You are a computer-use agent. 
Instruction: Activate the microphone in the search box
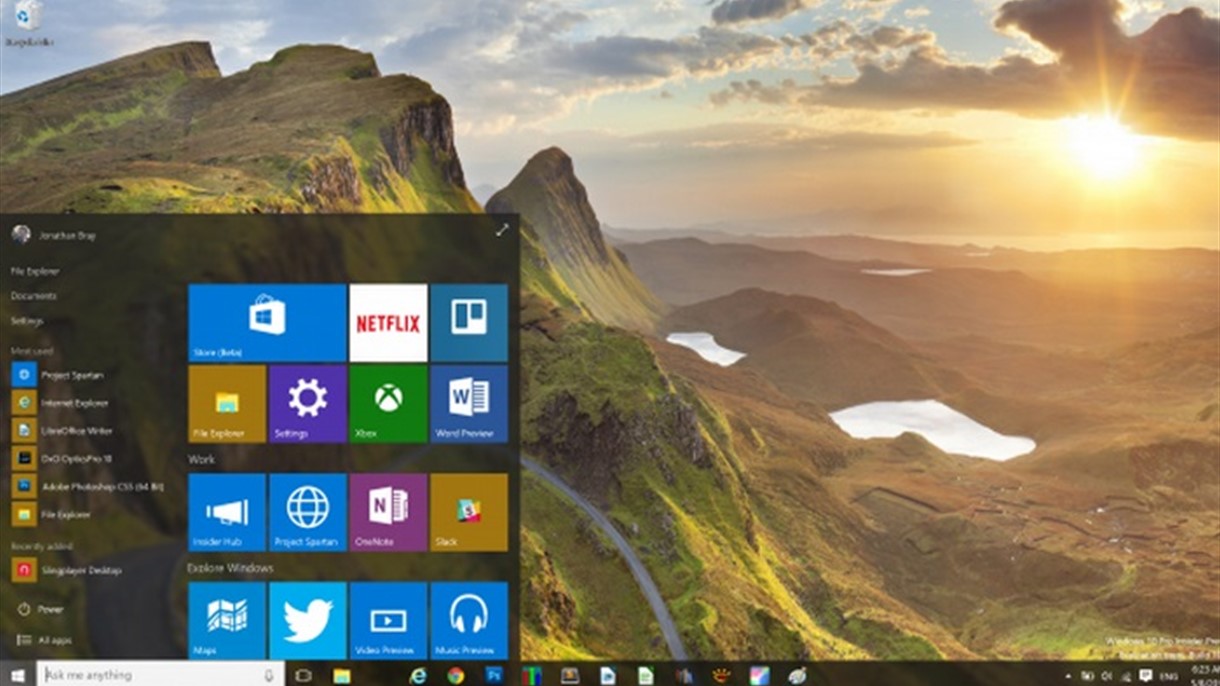coord(269,674)
